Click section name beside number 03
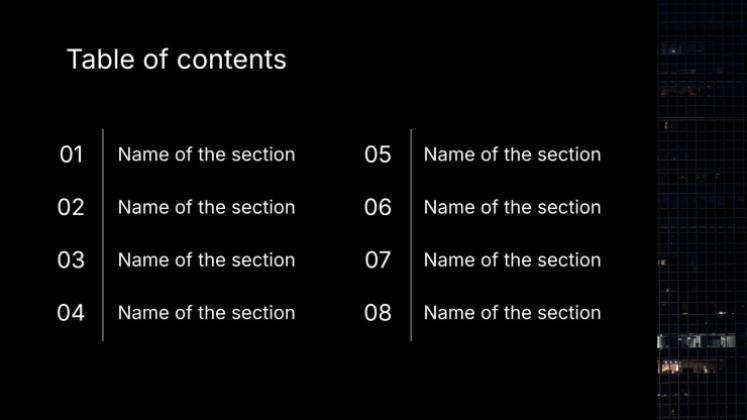This screenshot has width=747, height=420. pos(206,260)
